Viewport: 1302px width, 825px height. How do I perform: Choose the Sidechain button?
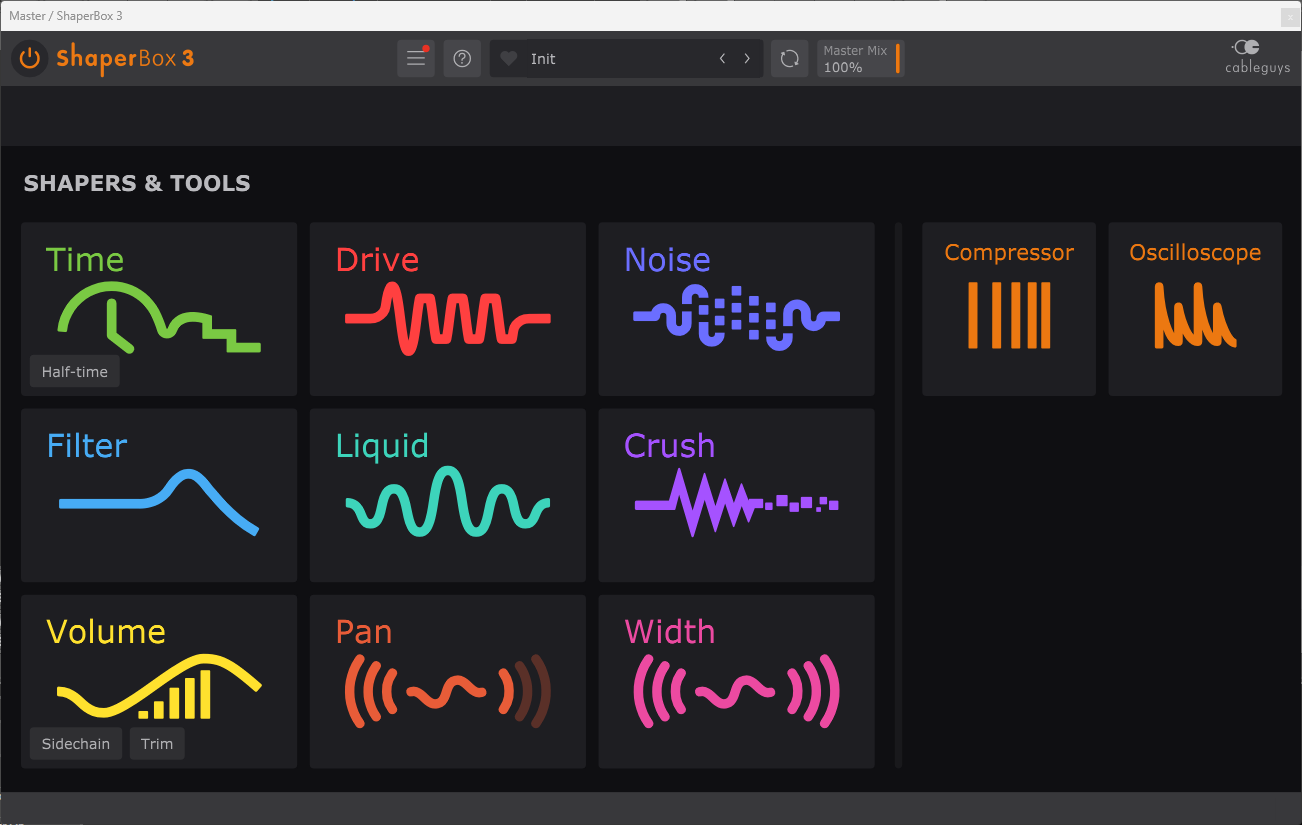click(76, 744)
